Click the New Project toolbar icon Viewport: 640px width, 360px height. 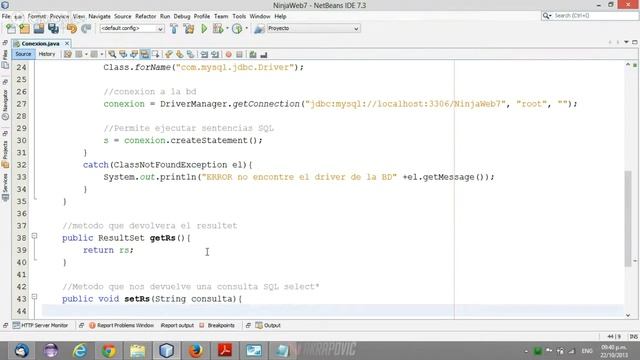point(24,29)
